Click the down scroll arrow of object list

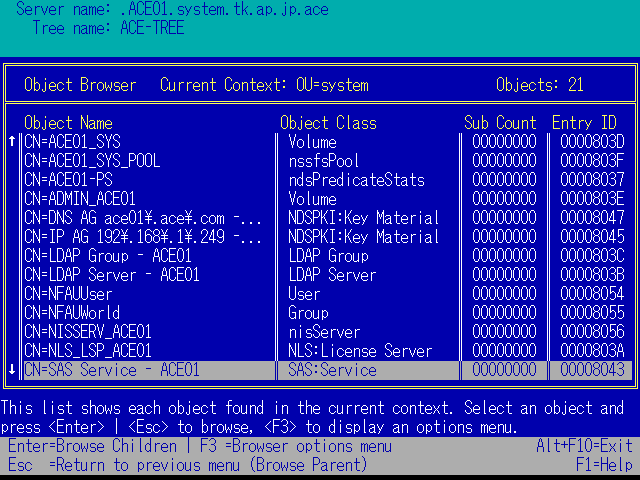pyautogui.click(x=12, y=370)
